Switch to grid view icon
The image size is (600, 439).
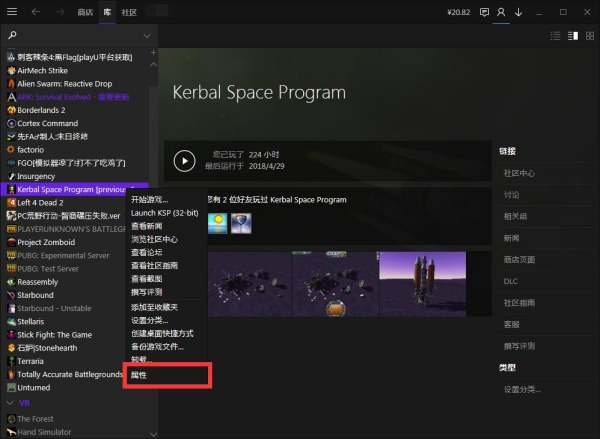(590, 36)
